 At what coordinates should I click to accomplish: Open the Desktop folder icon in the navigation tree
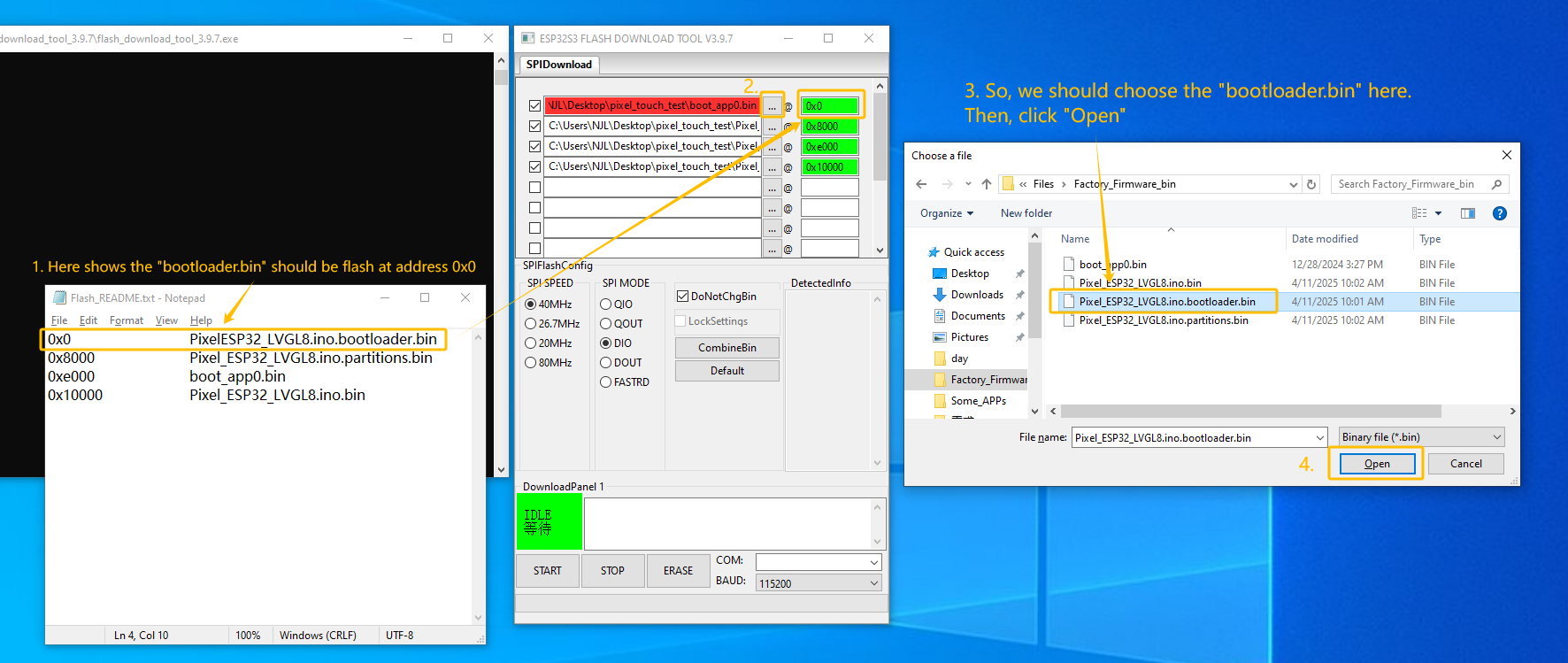[x=940, y=274]
